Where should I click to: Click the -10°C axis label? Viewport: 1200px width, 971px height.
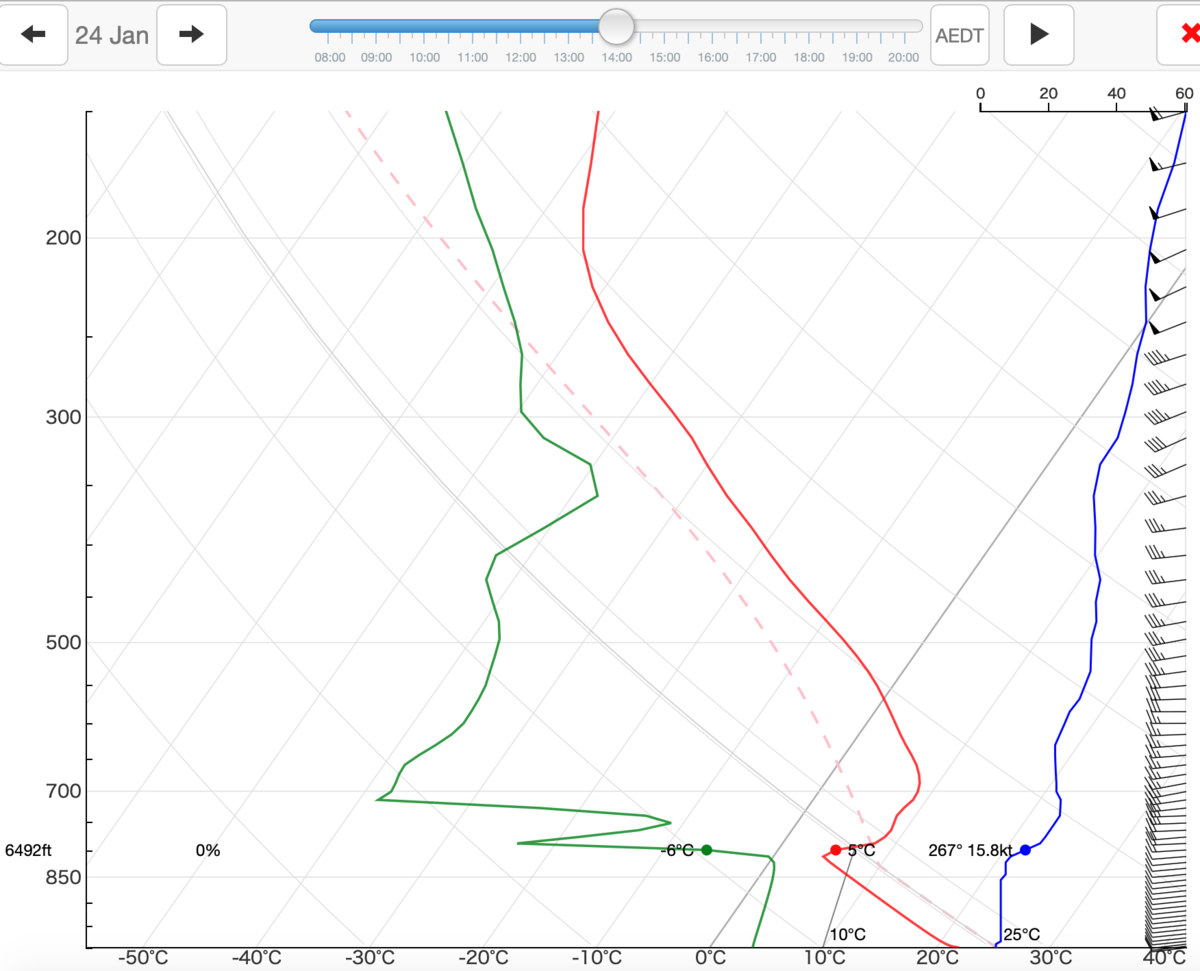pyautogui.click(x=597, y=958)
